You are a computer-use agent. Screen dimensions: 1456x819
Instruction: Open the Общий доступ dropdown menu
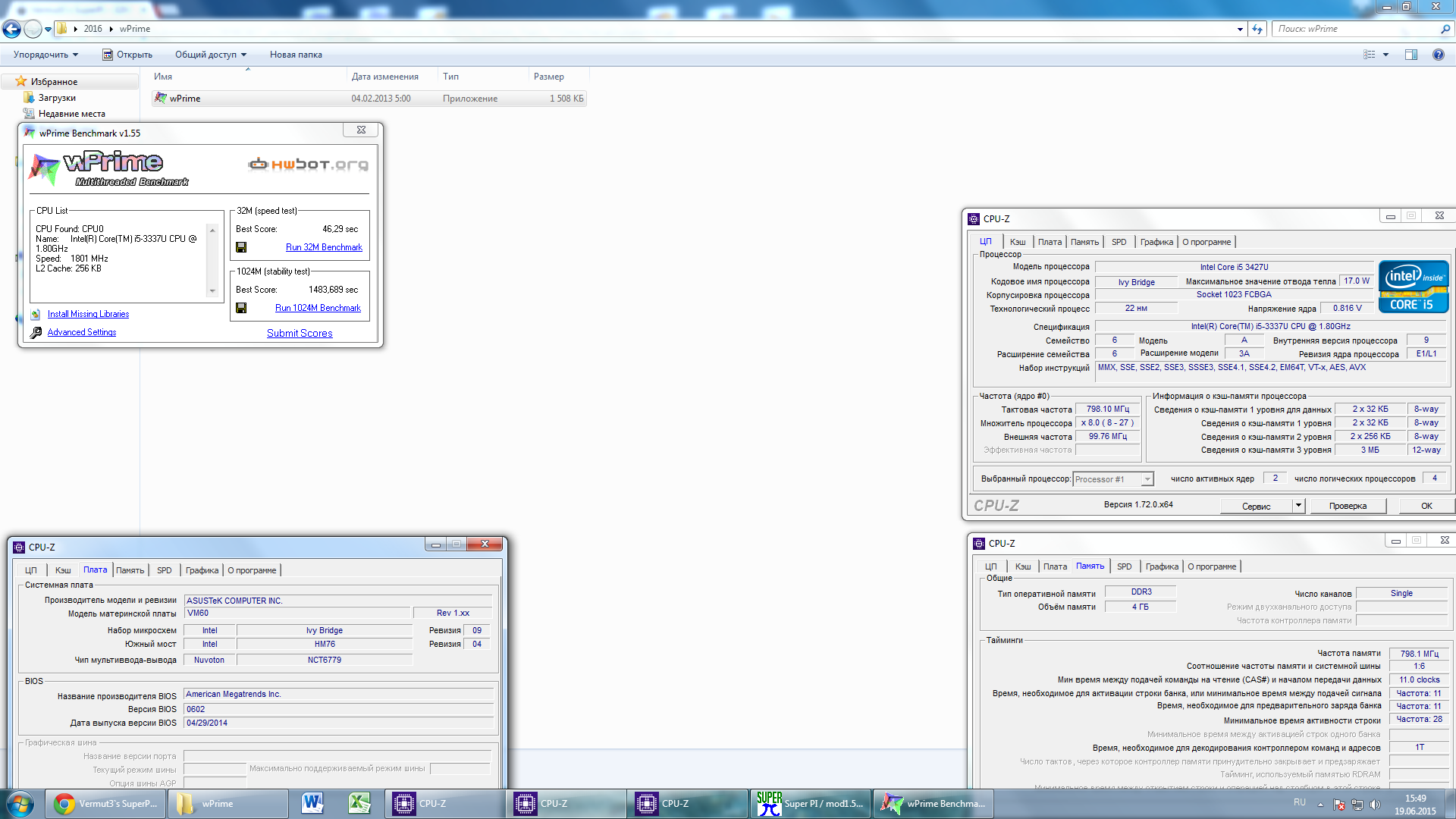[x=211, y=55]
